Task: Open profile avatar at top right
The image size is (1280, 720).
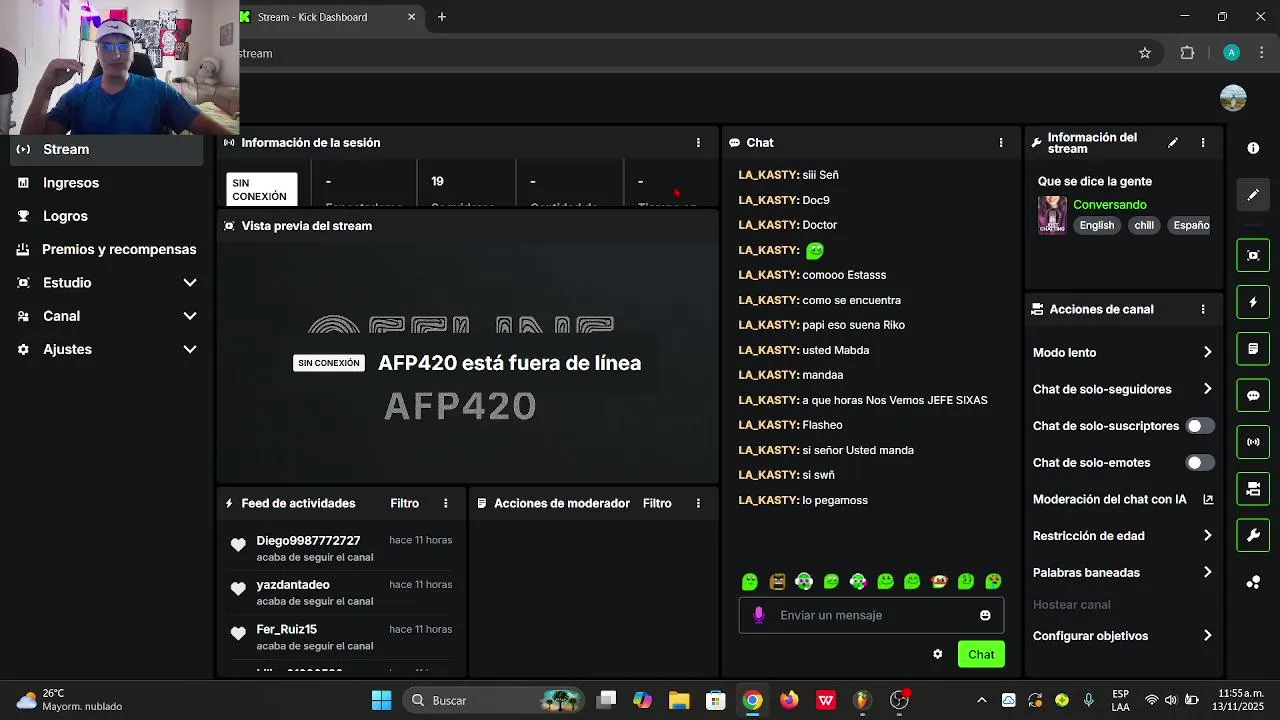Action: tap(1233, 98)
